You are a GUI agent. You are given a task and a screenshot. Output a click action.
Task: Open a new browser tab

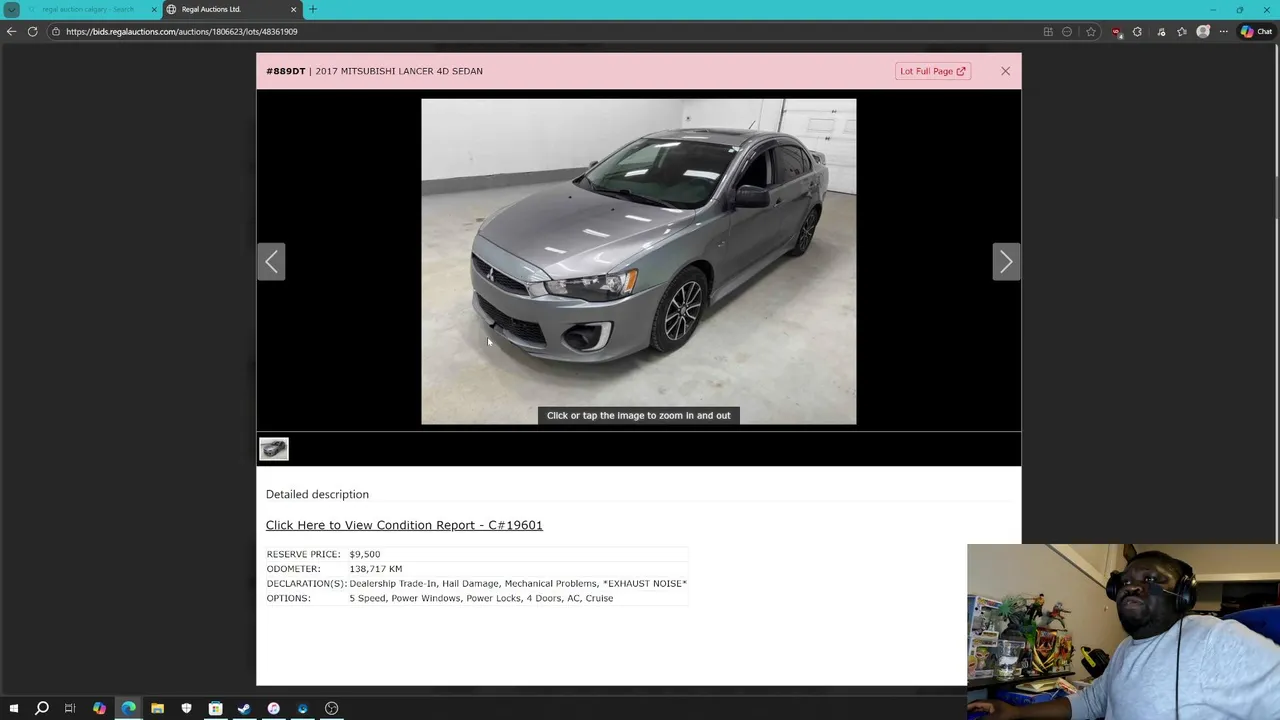coord(312,9)
